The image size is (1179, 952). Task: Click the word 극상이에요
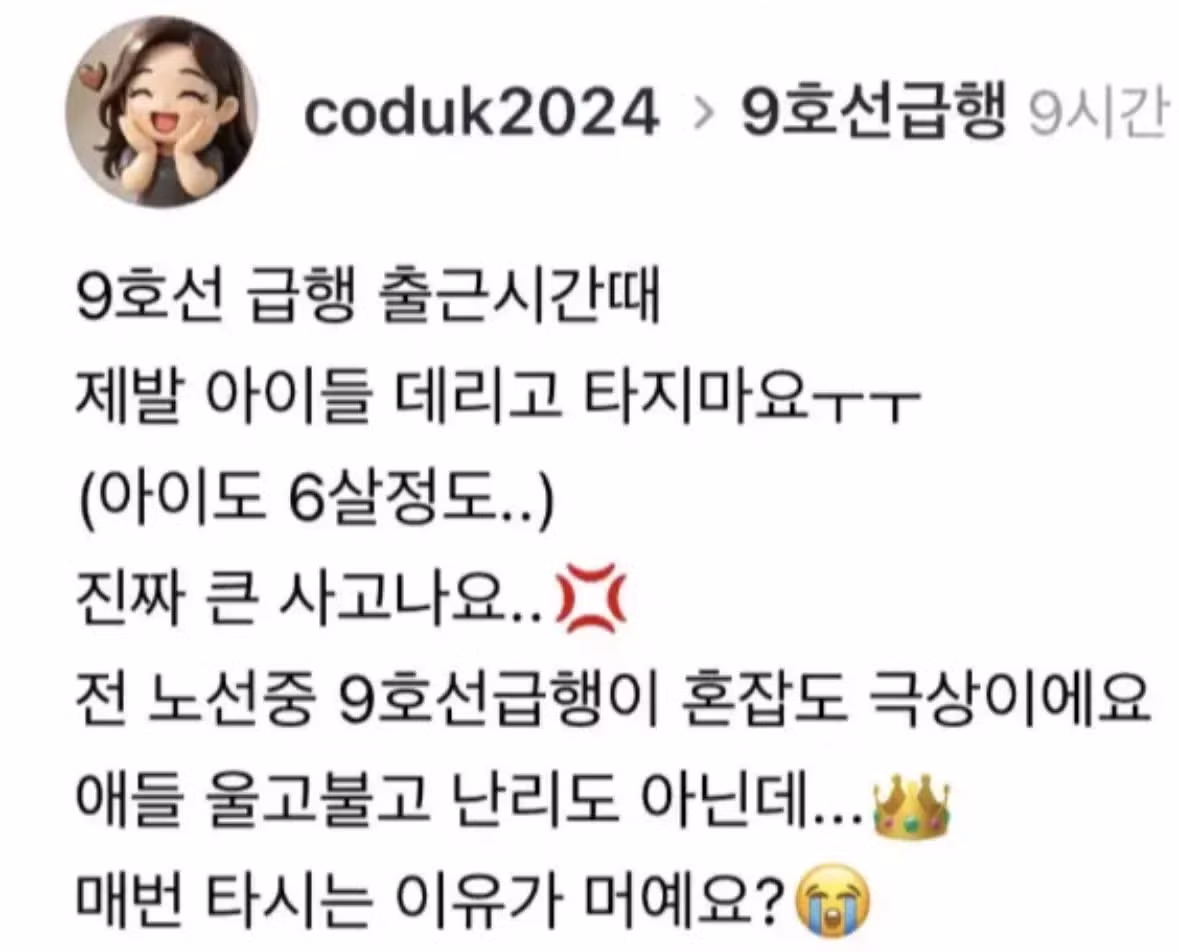pos(1011,702)
